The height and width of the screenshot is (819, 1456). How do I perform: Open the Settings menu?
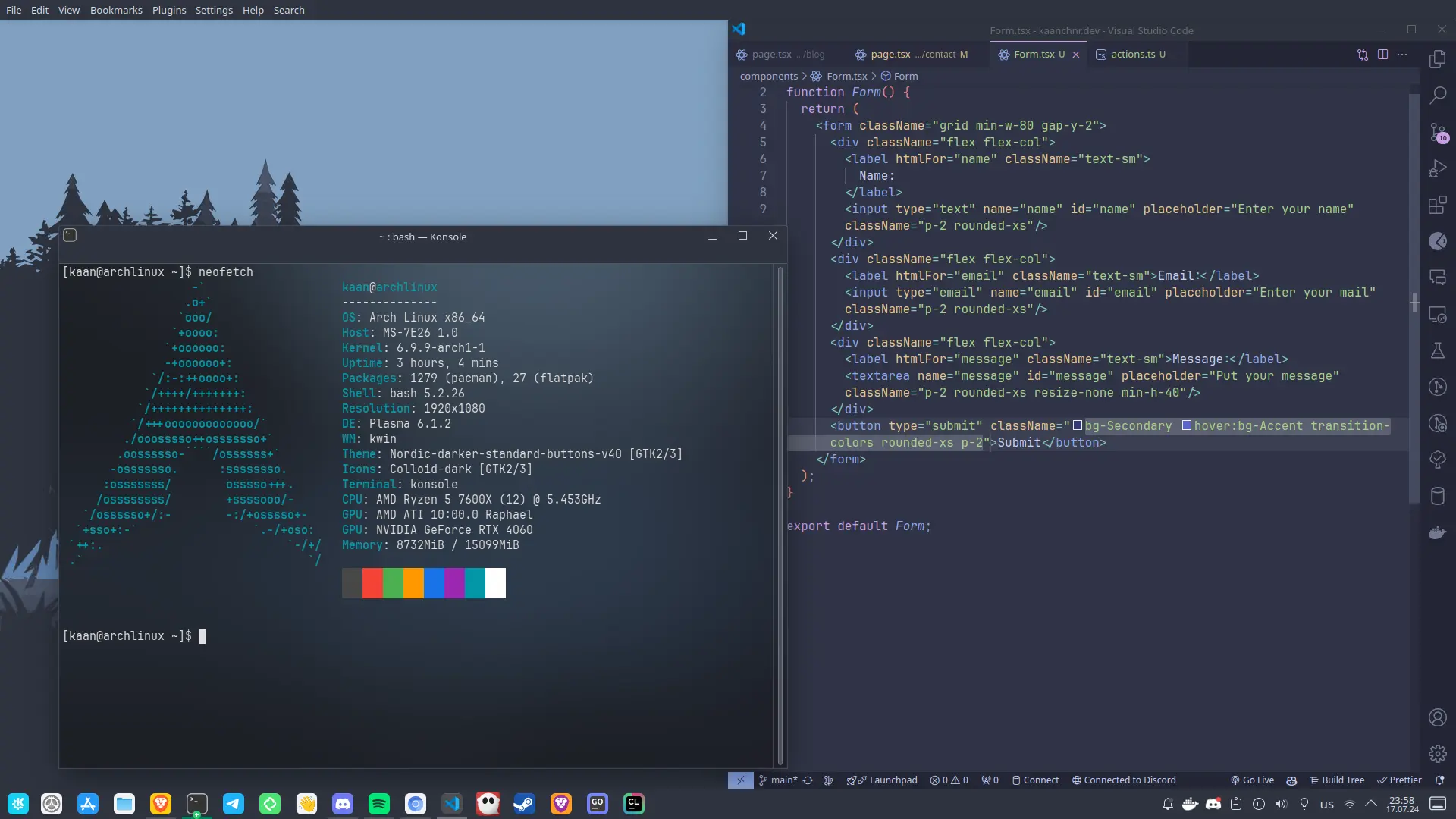pos(214,10)
